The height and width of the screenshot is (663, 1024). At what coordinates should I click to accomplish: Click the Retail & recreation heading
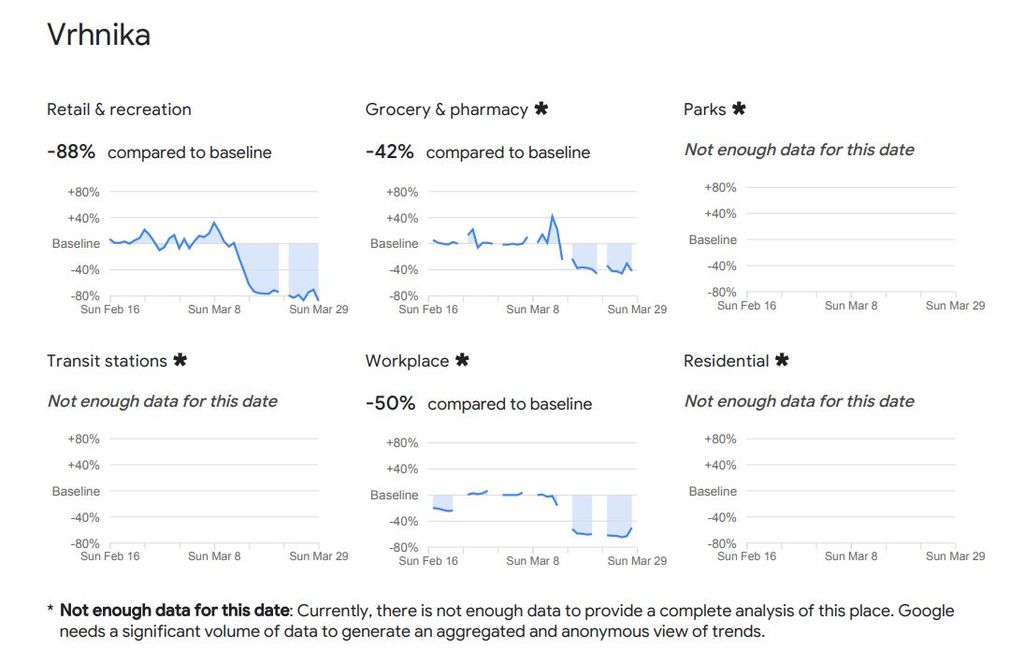[119, 109]
